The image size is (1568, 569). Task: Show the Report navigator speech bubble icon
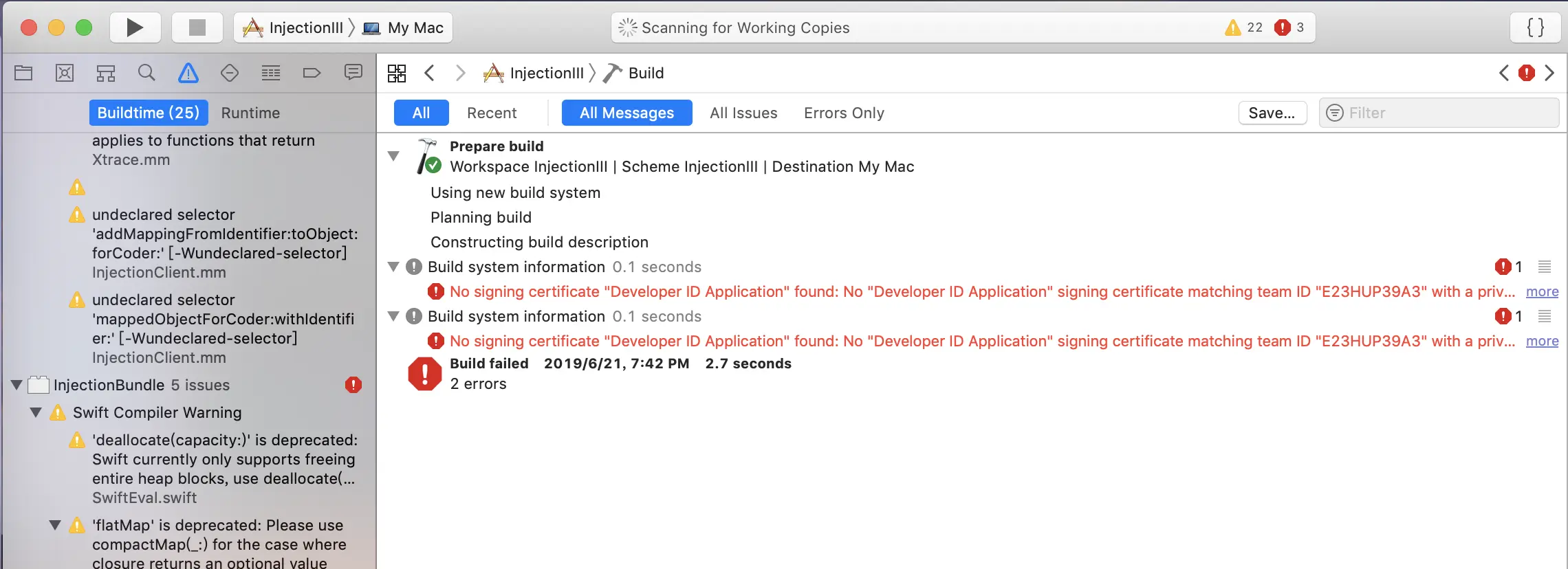[x=353, y=72]
